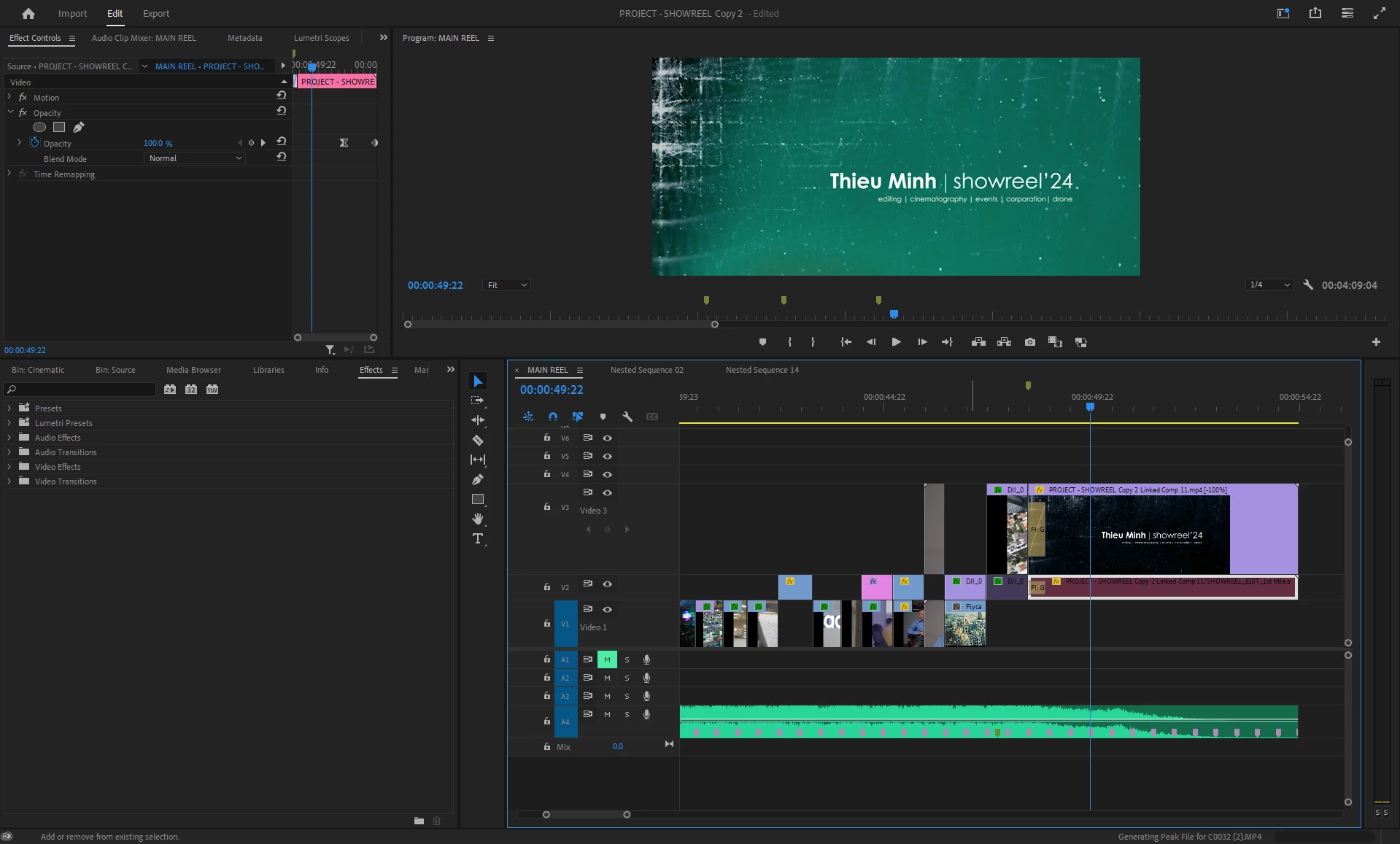Image resolution: width=1400 pixels, height=844 pixels.
Task: Open the Blend Mode dropdown
Action: [195, 158]
